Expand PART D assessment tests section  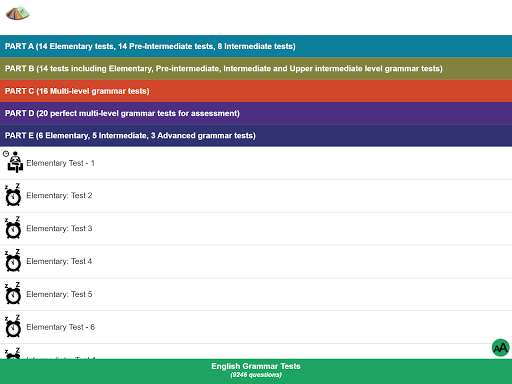pyautogui.click(x=256, y=113)
